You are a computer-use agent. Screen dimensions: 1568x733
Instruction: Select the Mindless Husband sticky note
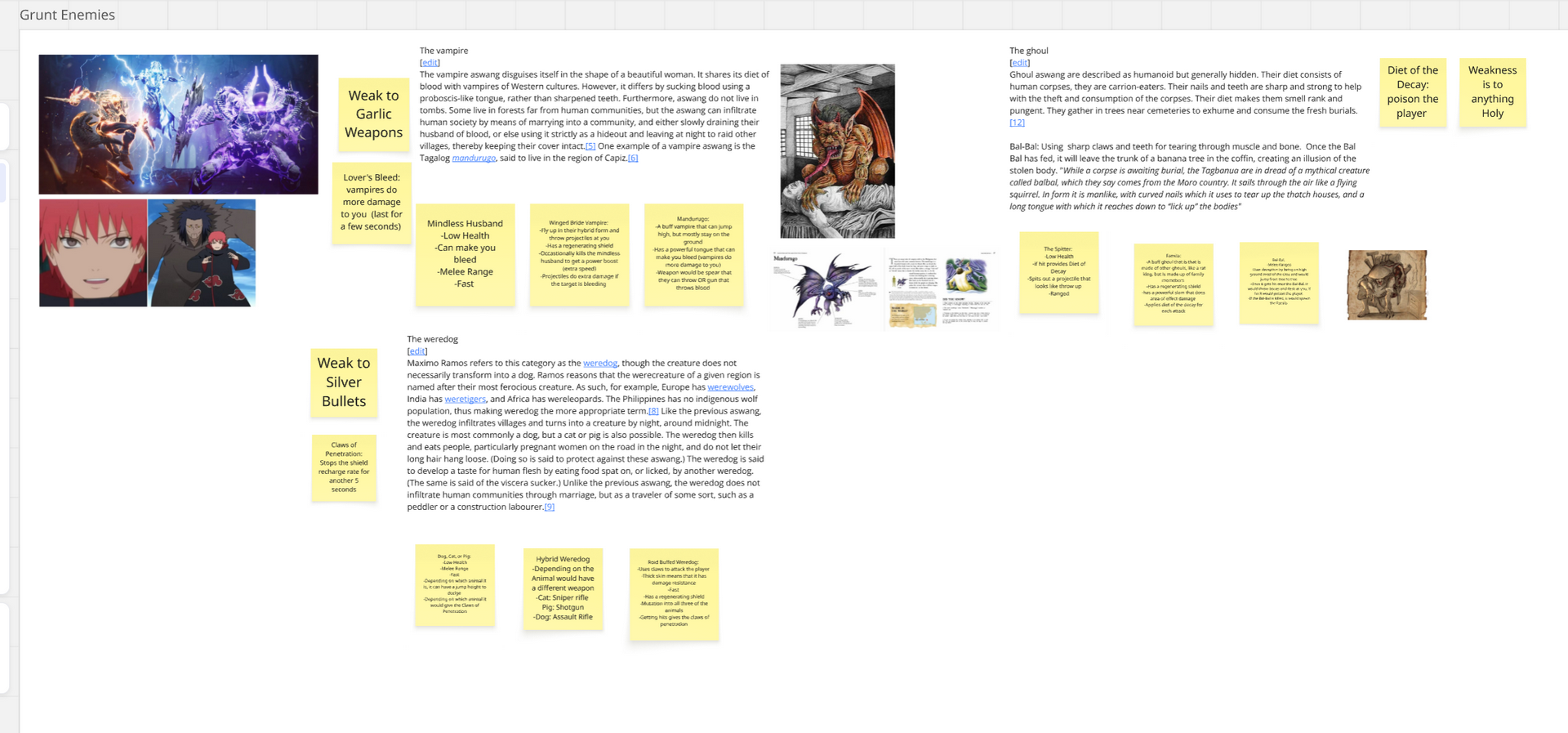click(465, 254)
